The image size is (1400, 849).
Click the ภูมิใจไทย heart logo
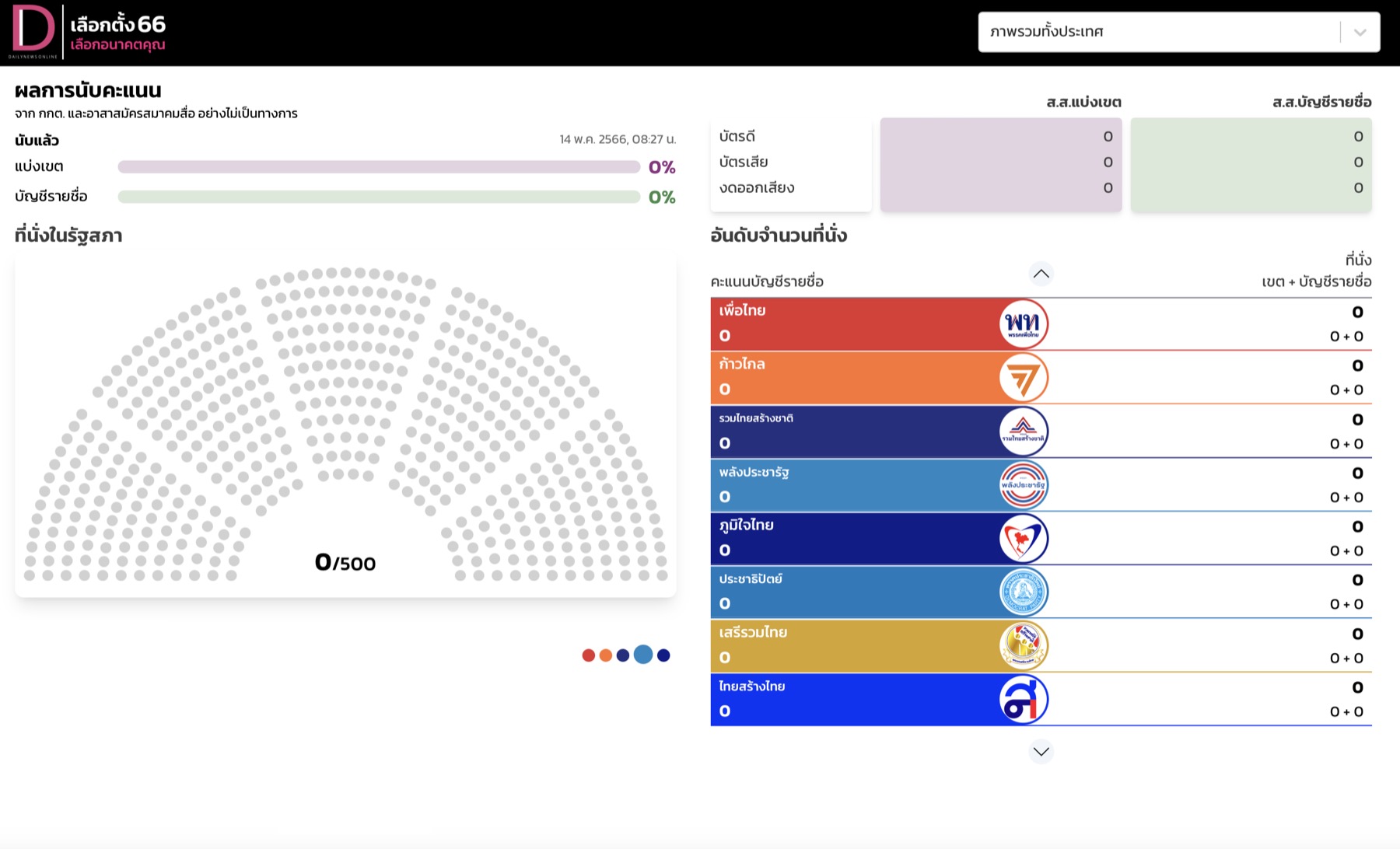tap(1024, 538)
